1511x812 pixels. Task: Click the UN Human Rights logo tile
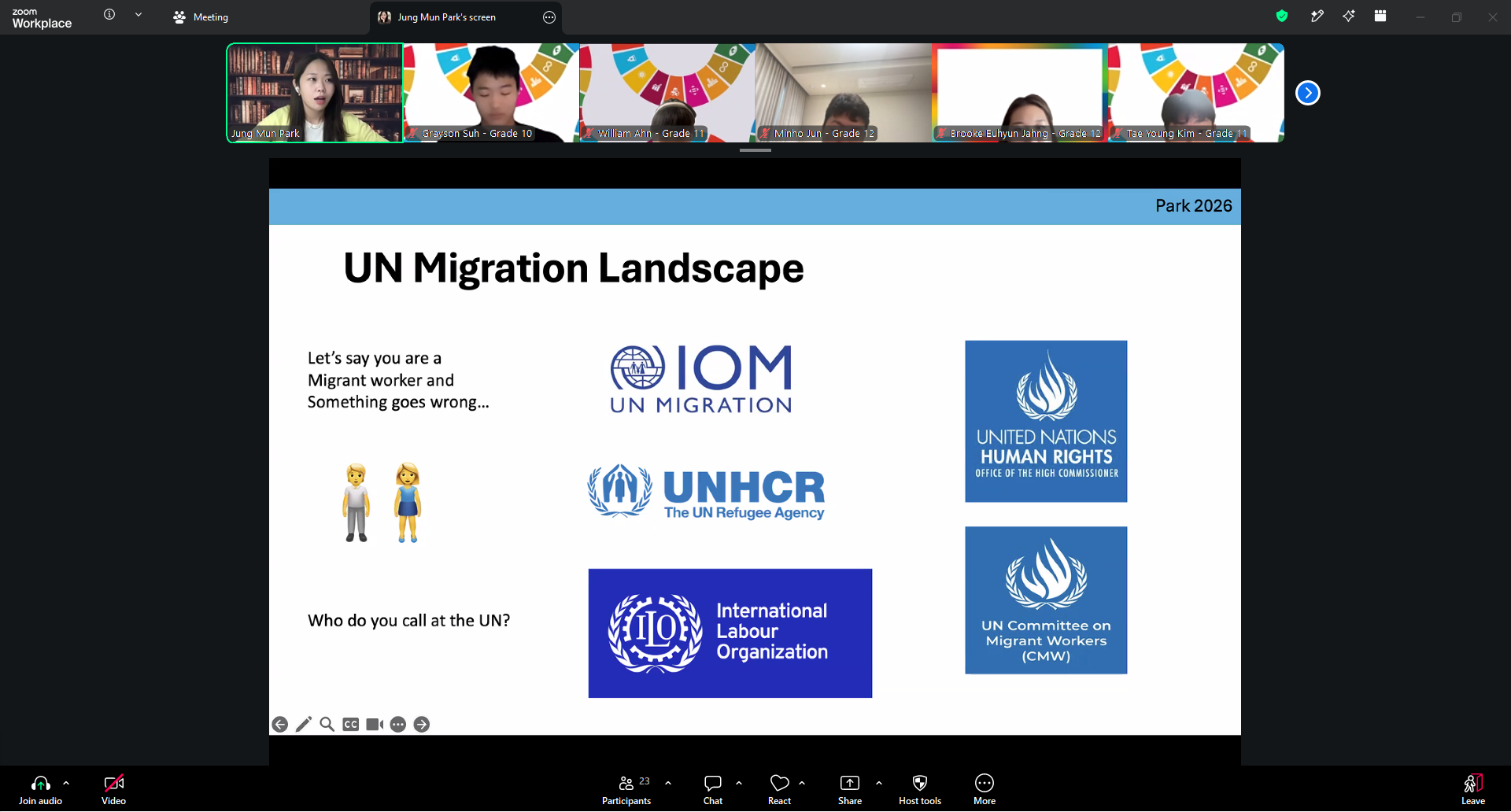click(x=1046, y=421)
